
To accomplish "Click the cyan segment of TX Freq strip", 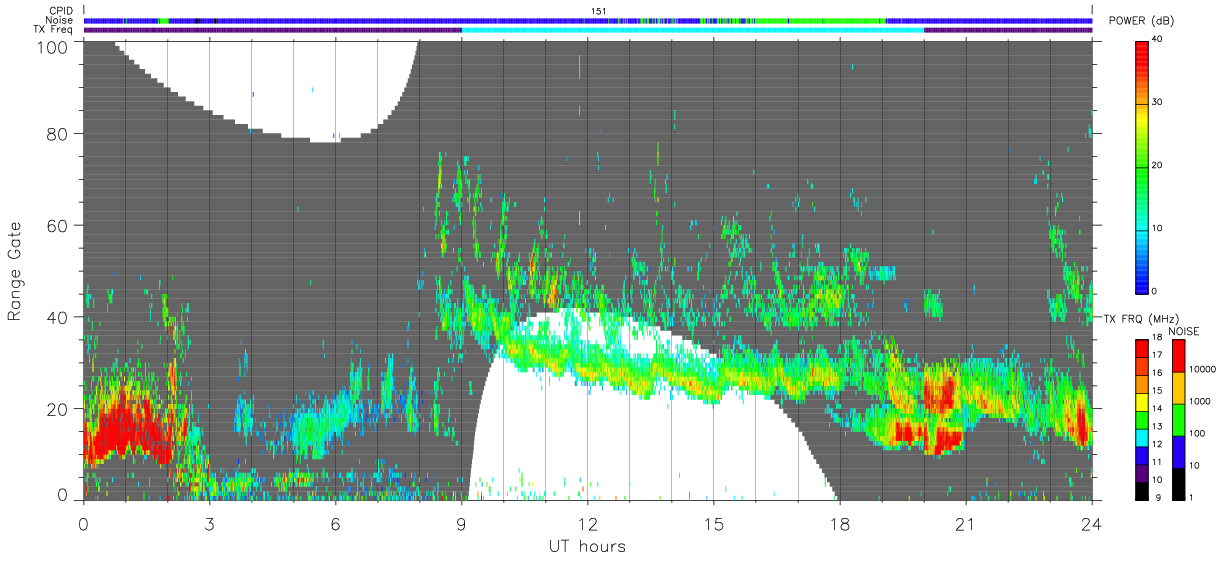I will [x=693, y=30].
